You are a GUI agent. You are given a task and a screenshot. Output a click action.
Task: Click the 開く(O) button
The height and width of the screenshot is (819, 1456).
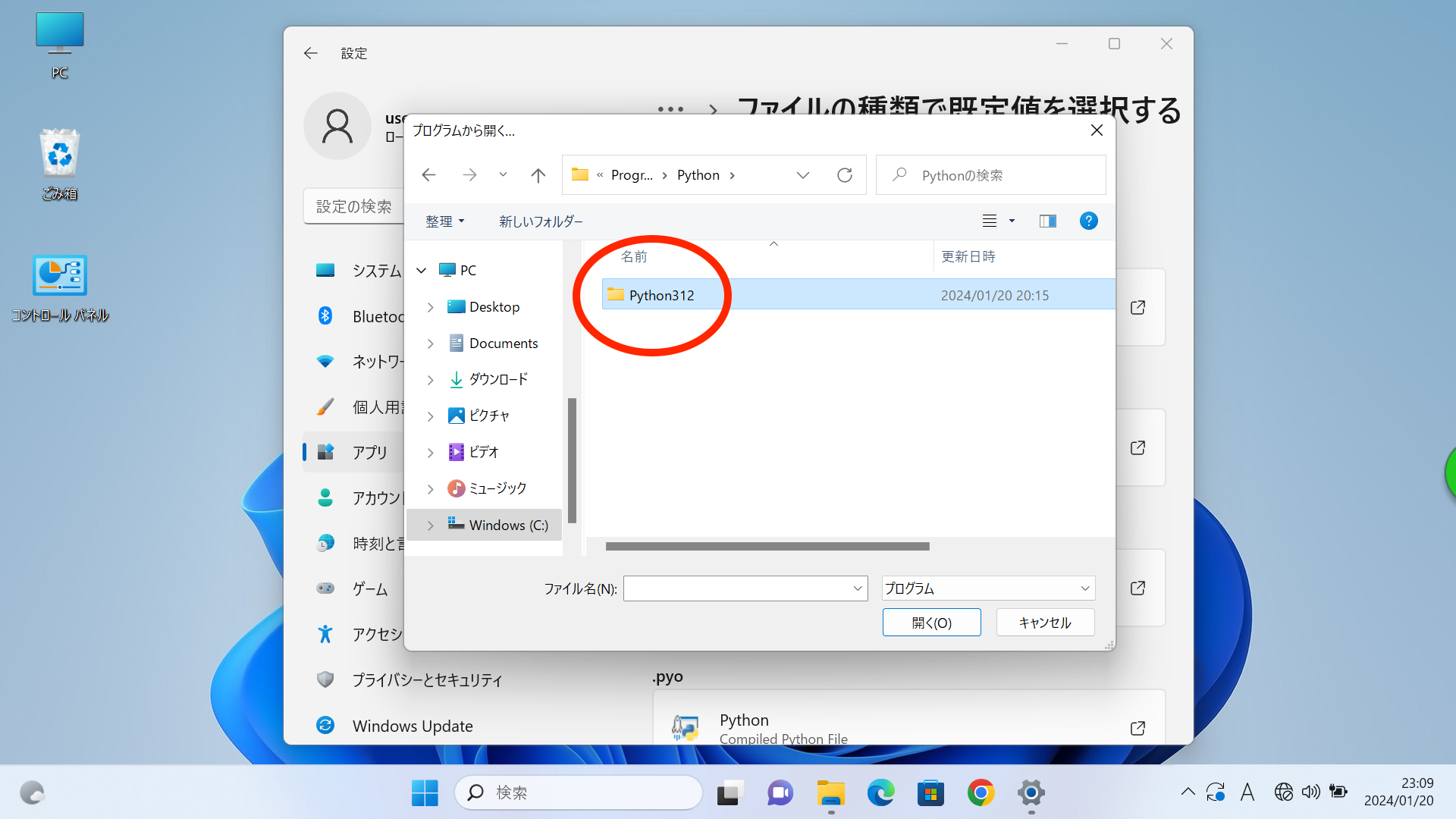point(931,623)
